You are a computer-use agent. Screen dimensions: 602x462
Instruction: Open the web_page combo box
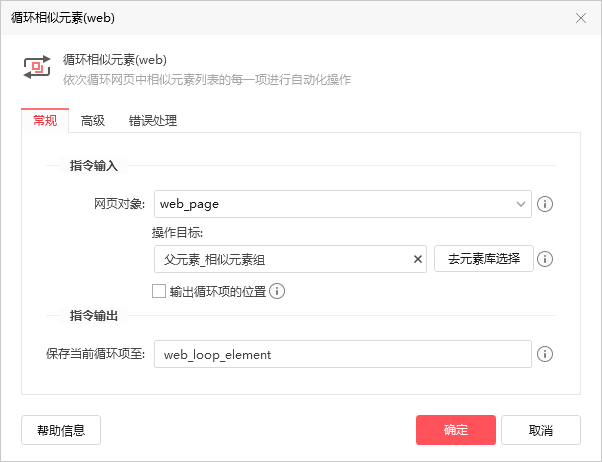[x=342, y=204]
